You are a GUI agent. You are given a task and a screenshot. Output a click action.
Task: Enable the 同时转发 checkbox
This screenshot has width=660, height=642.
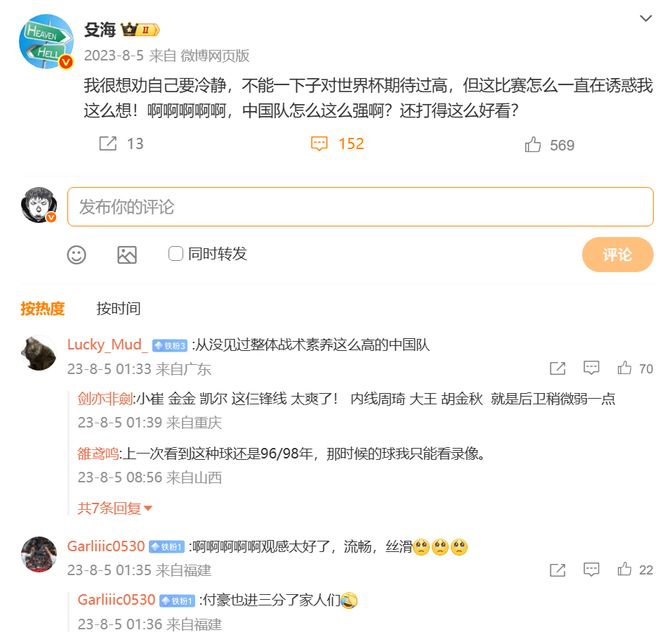tap(176, 254)
